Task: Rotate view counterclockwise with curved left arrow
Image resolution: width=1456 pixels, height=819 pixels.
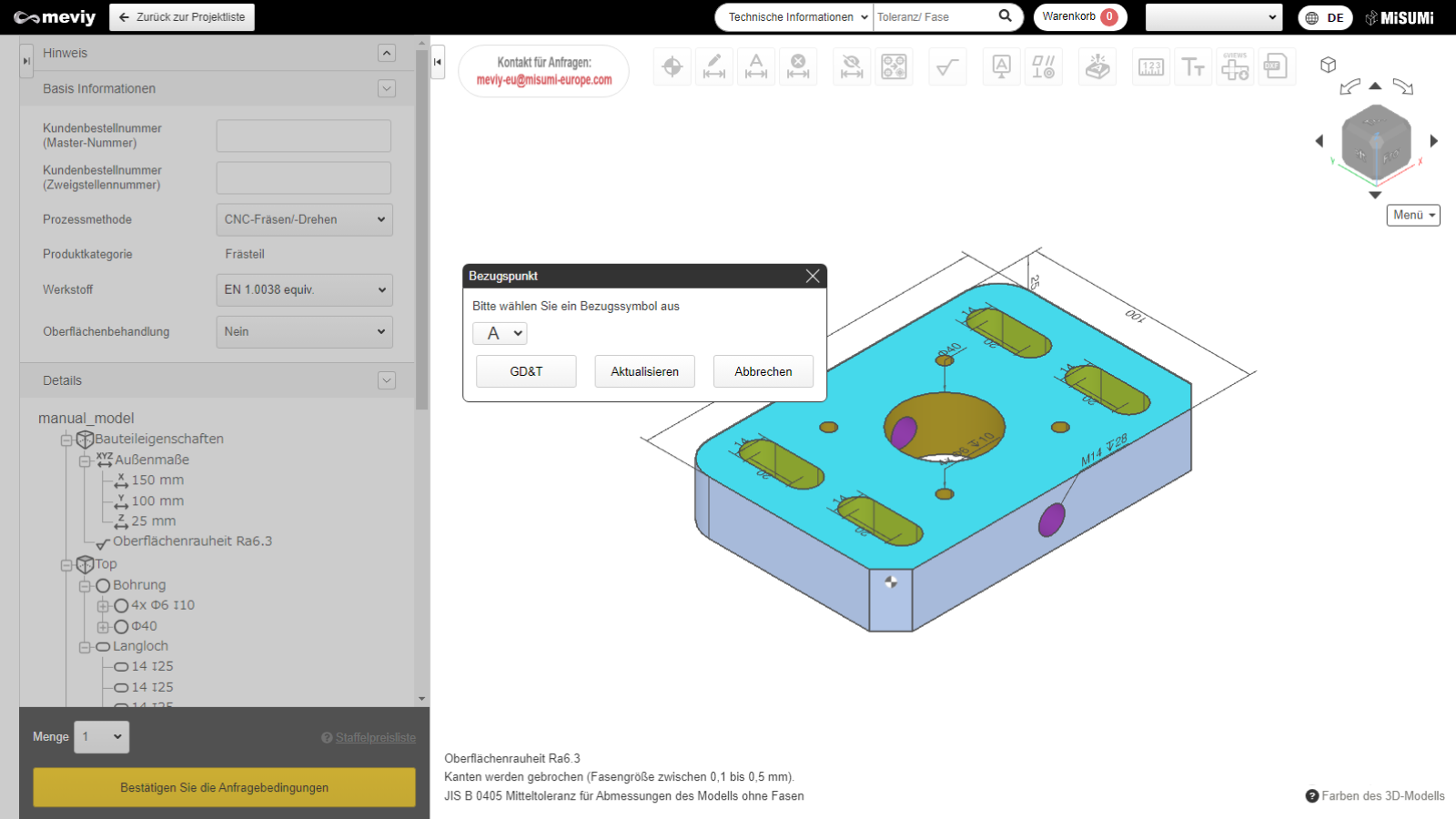Action: point(1350,86)
